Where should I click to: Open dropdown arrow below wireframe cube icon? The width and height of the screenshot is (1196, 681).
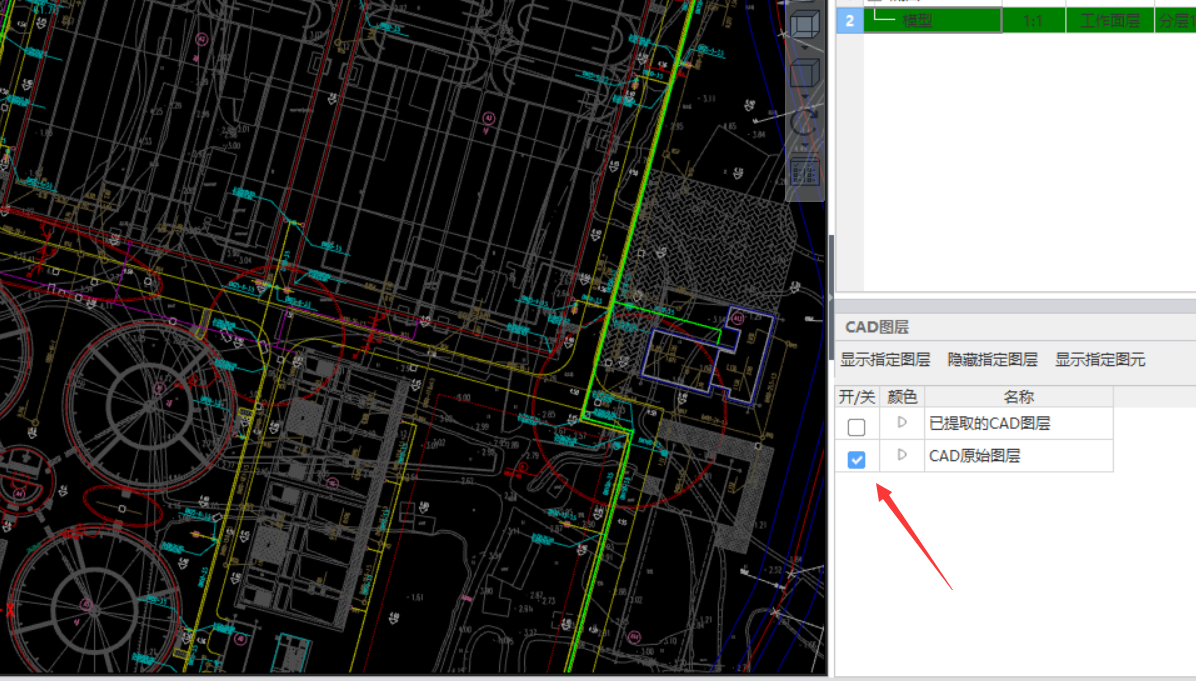[805, 49]
